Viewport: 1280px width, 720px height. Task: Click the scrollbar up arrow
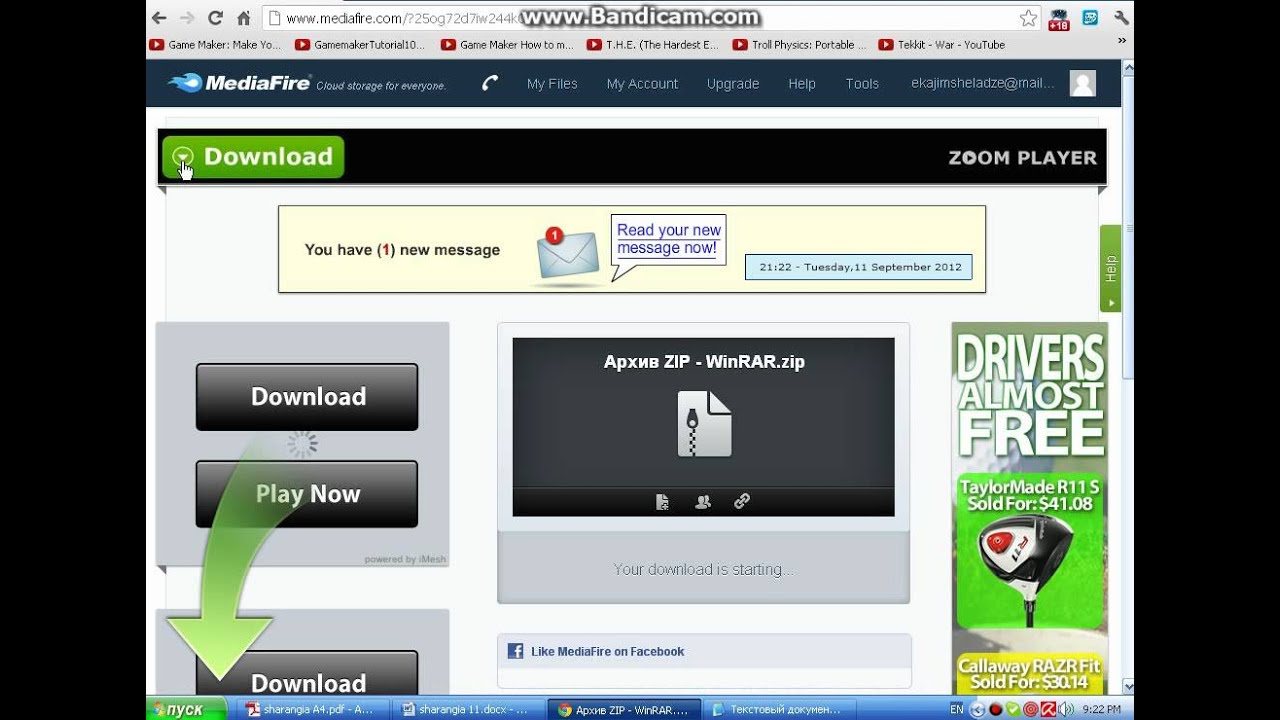point(1128,67)
